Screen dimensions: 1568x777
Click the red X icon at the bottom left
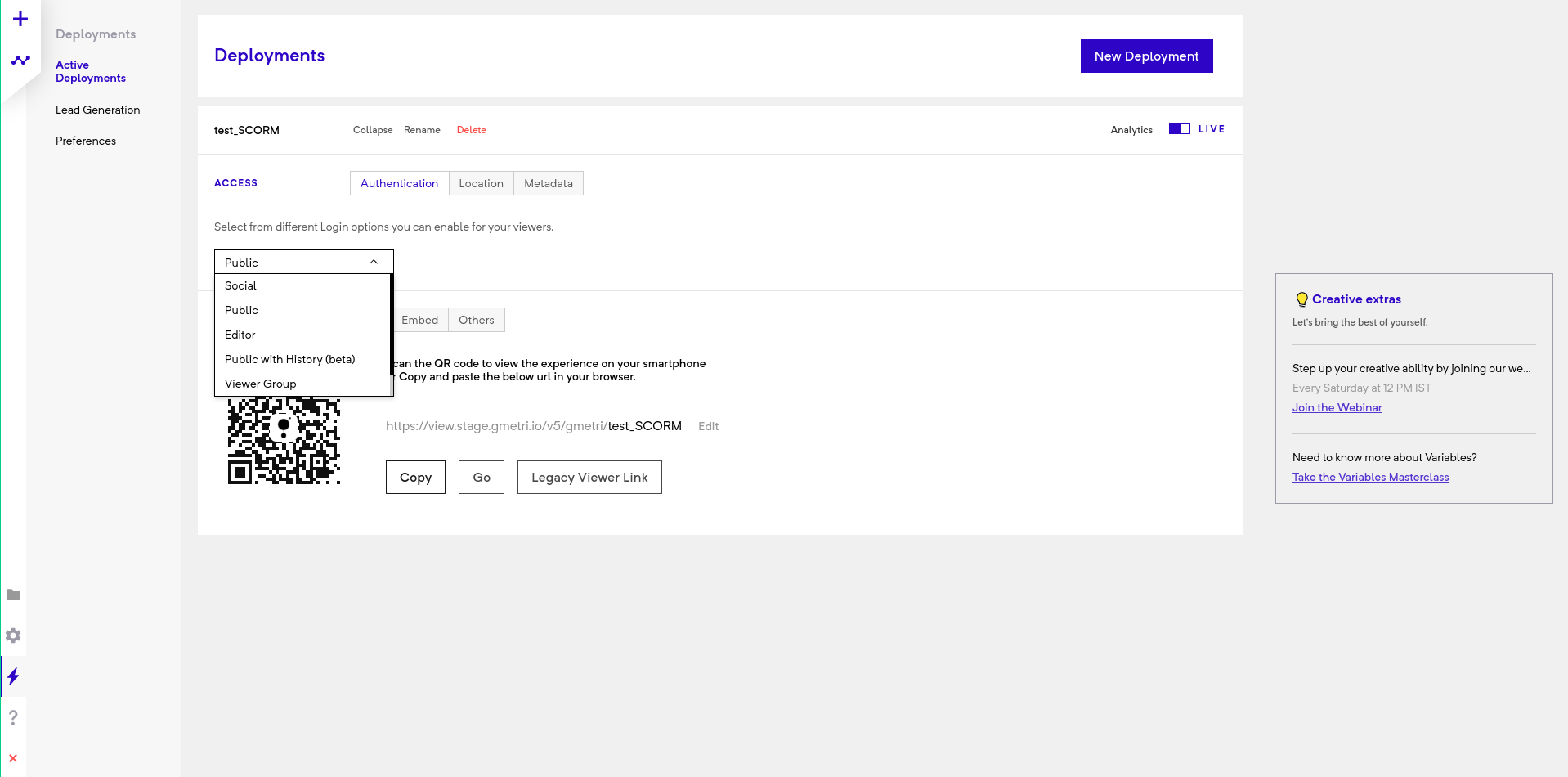(13, 758)
